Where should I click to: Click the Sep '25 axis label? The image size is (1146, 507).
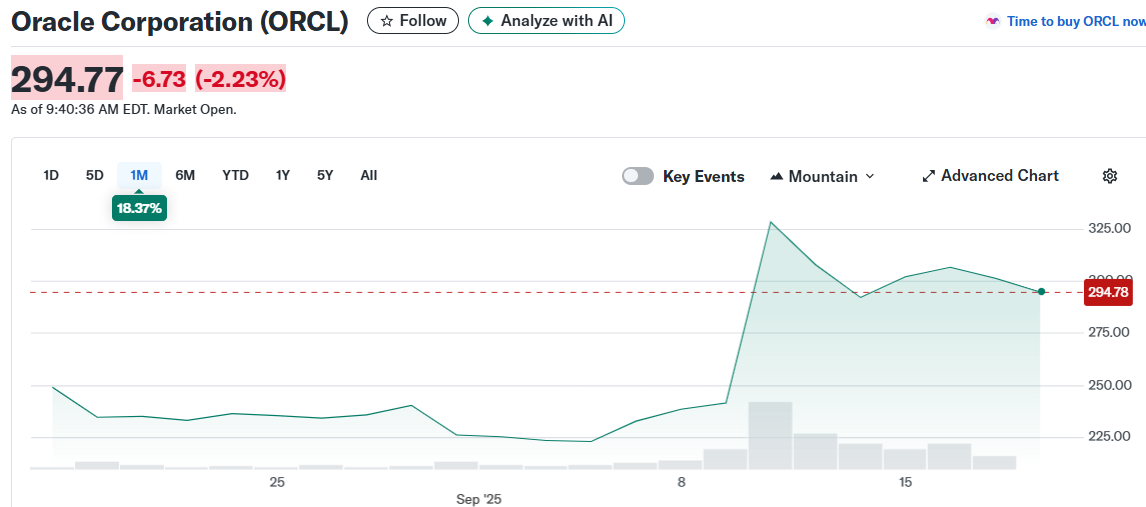click(x=479, y=500)
